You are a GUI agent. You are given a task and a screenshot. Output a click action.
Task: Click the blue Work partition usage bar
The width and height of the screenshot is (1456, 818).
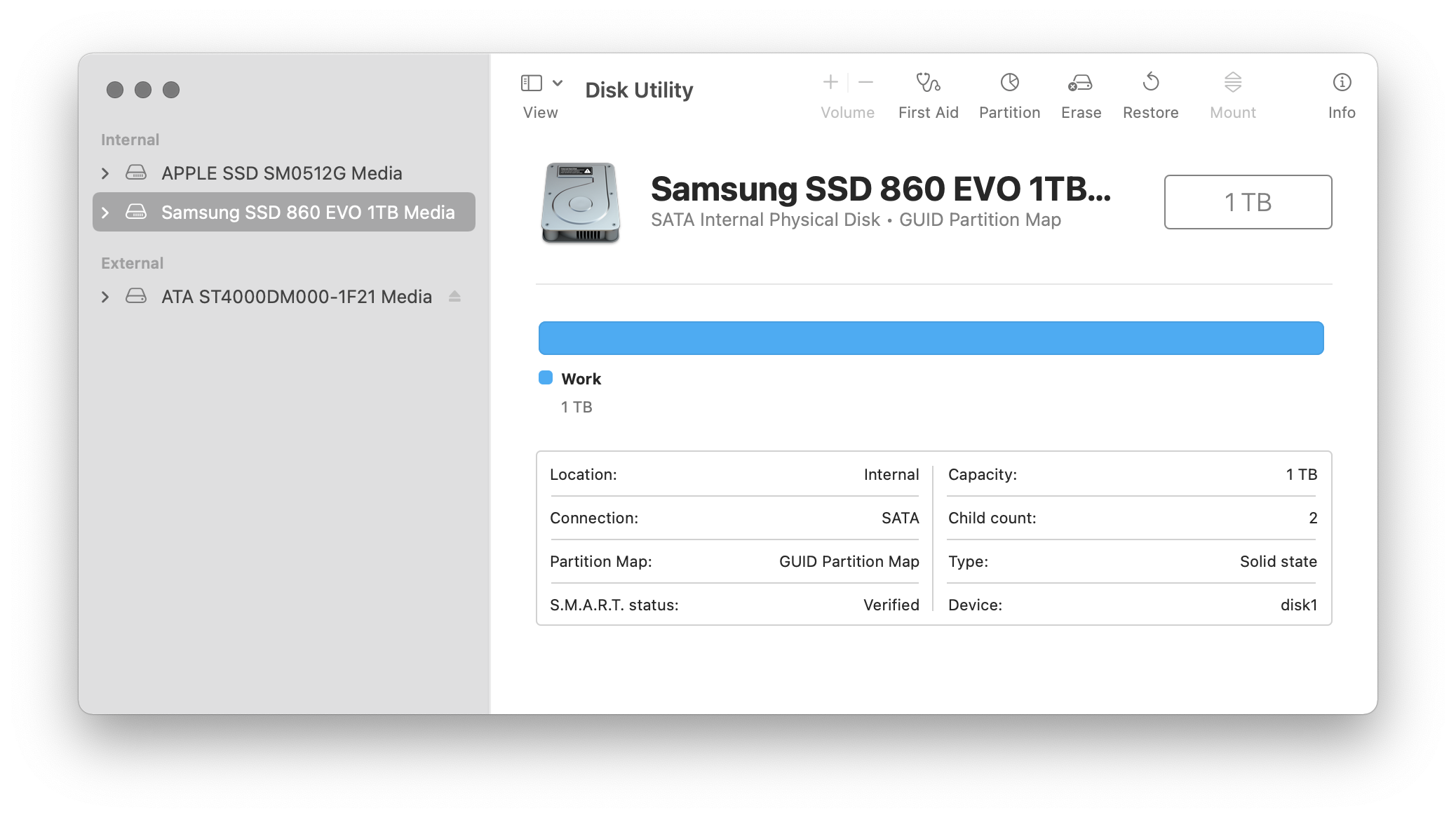pyautogui.click(x=931, y=338)
